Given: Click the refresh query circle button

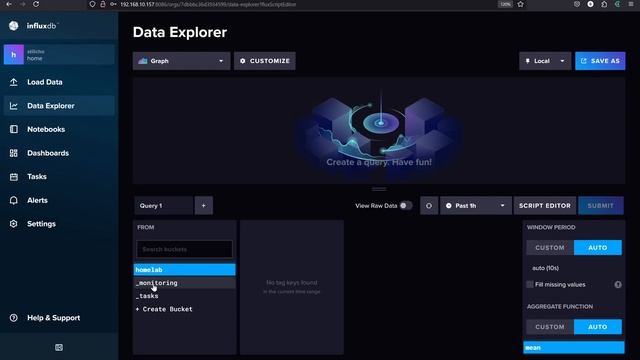Looking at the screenshot, I should 429,206.
